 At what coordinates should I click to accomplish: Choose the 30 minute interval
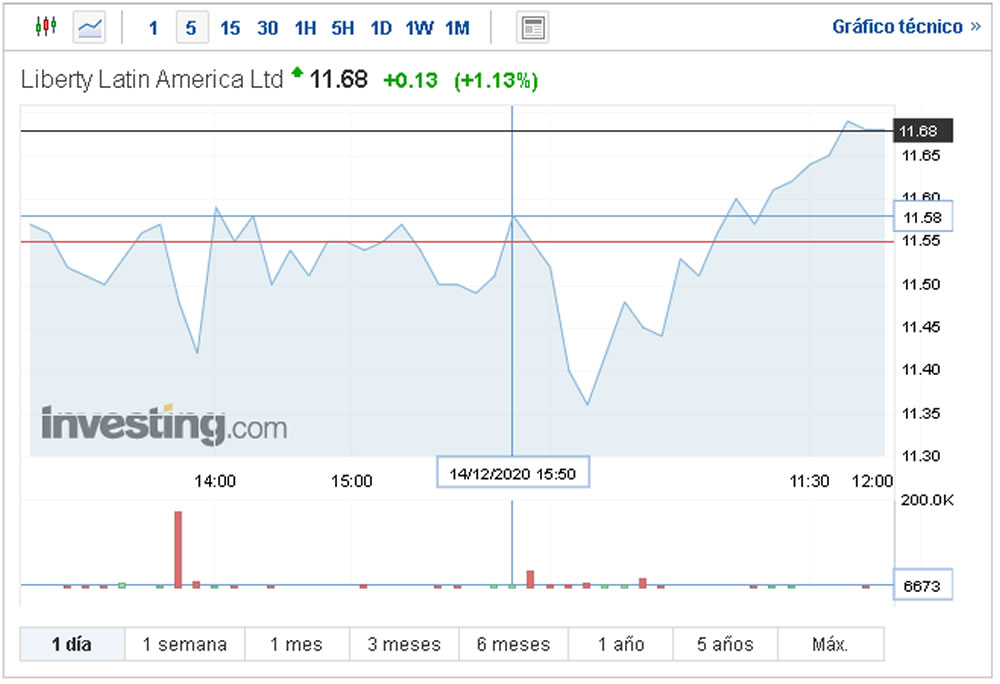point(268,28)
